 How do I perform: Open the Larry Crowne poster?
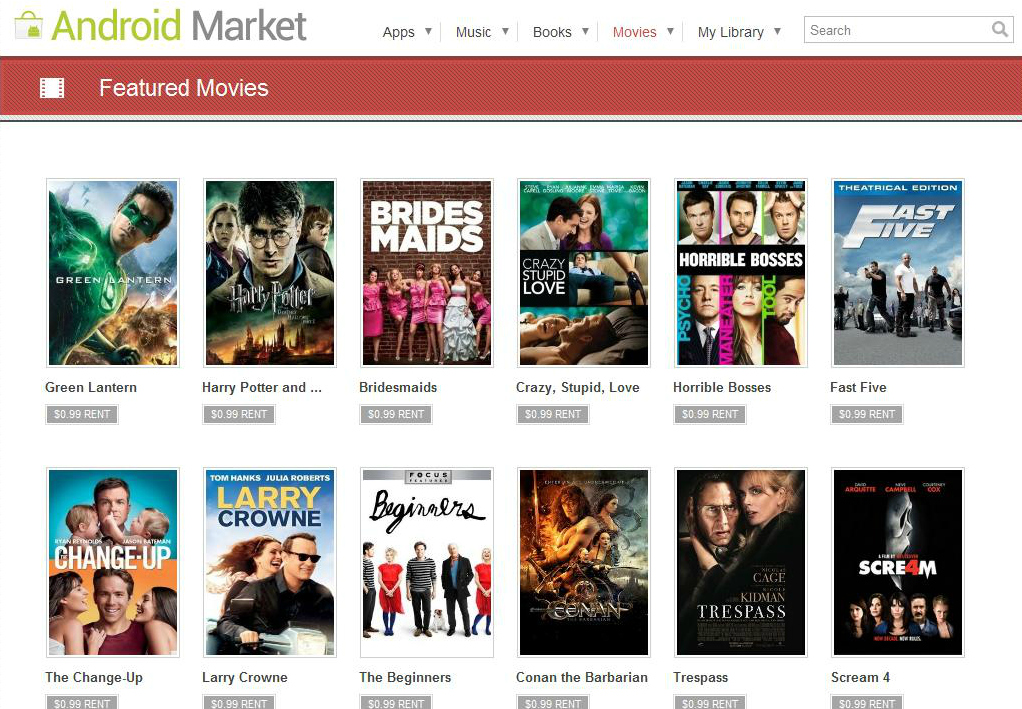270,562
